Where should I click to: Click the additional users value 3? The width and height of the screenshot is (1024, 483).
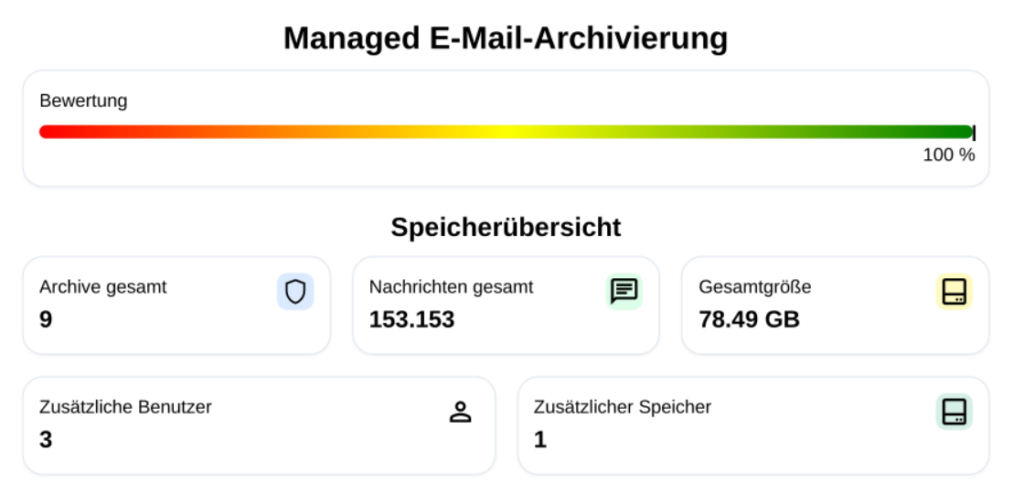(x=46, y=439)
